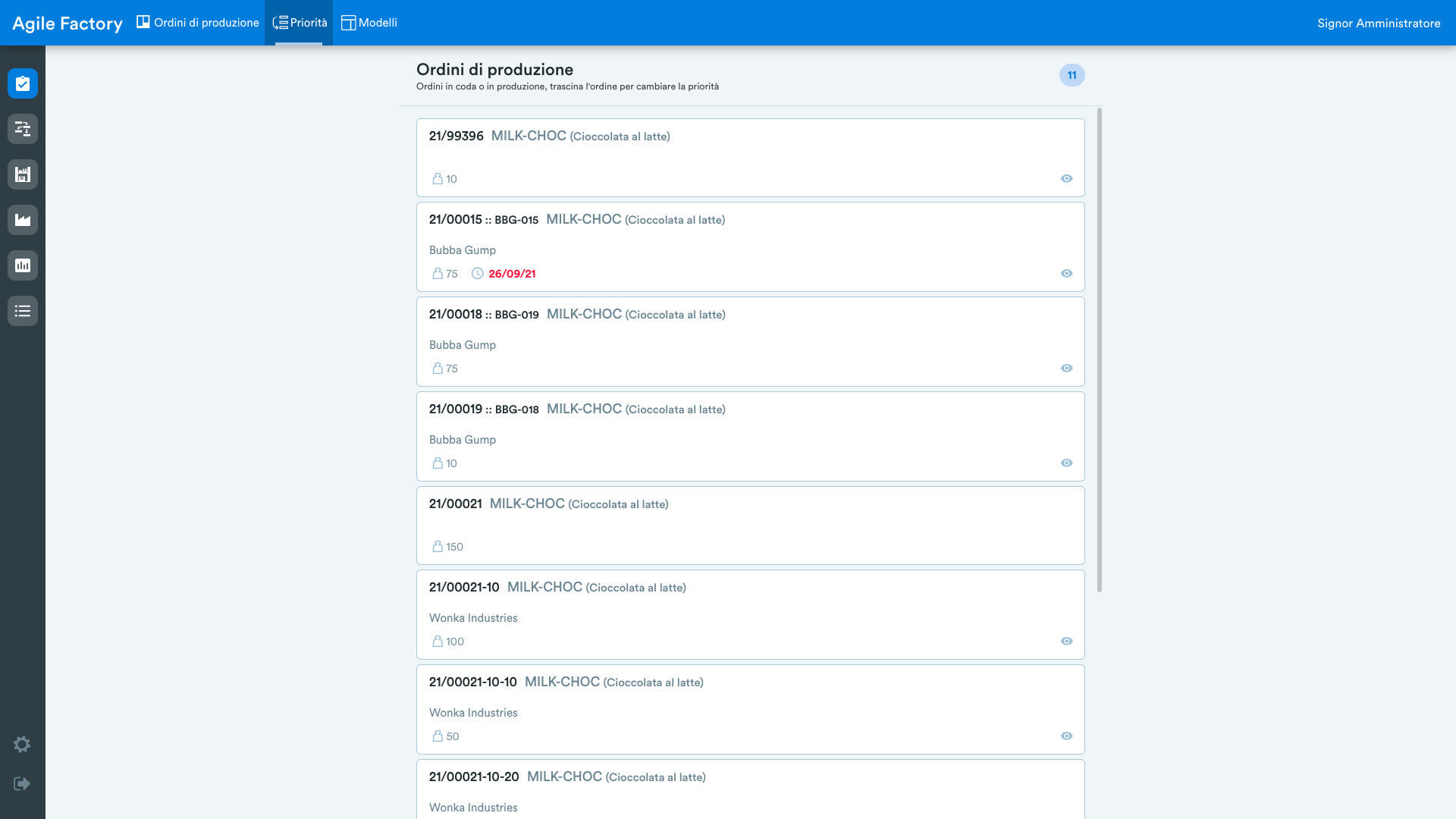Click Bubba Gump on order 21/00015
1456x819 pixels.
[x=463, y=250]
